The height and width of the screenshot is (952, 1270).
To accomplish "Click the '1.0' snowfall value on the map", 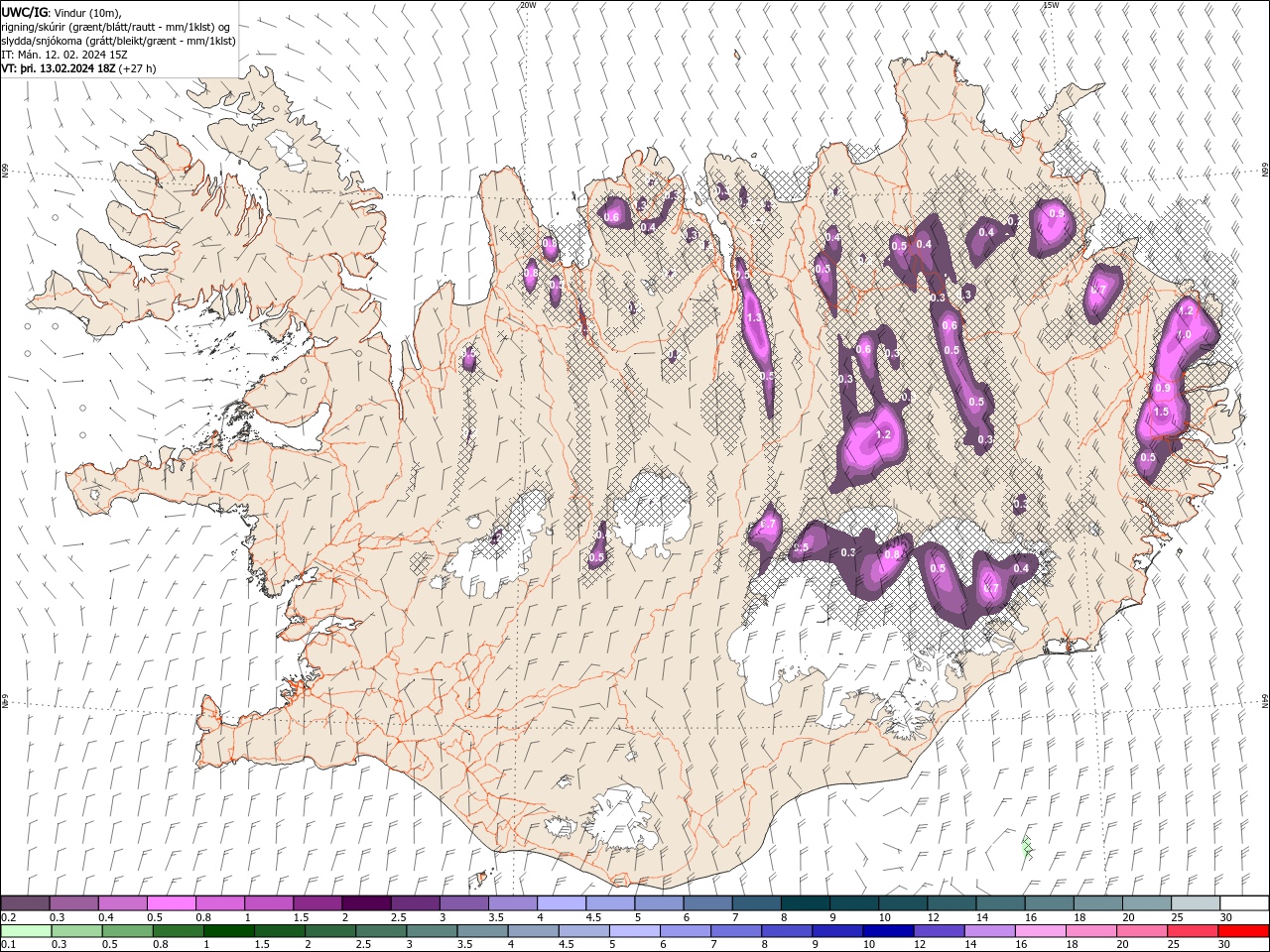I will click(x=1184, y=335).
